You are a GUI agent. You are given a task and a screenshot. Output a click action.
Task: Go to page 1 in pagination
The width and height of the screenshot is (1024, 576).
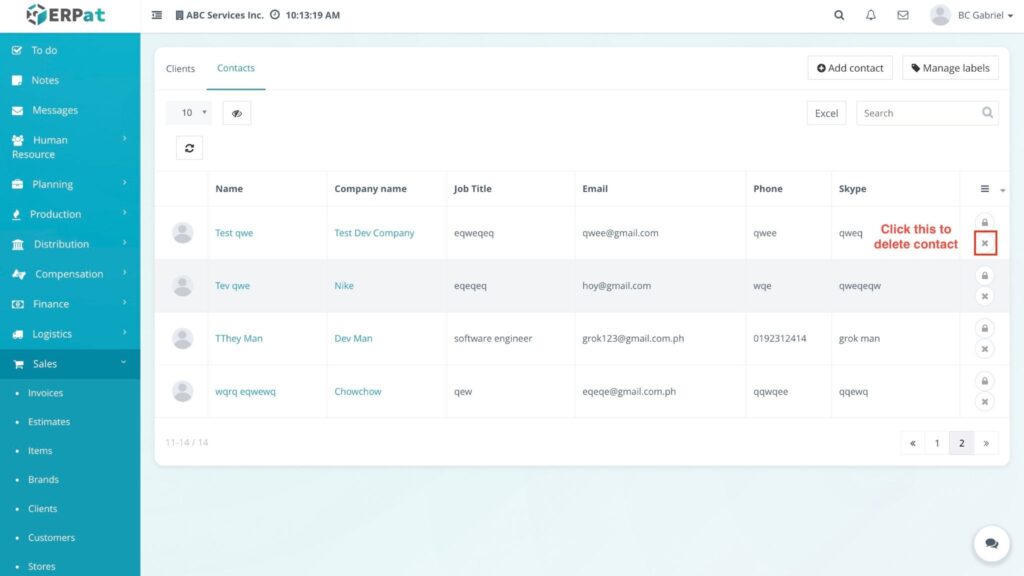937,443
